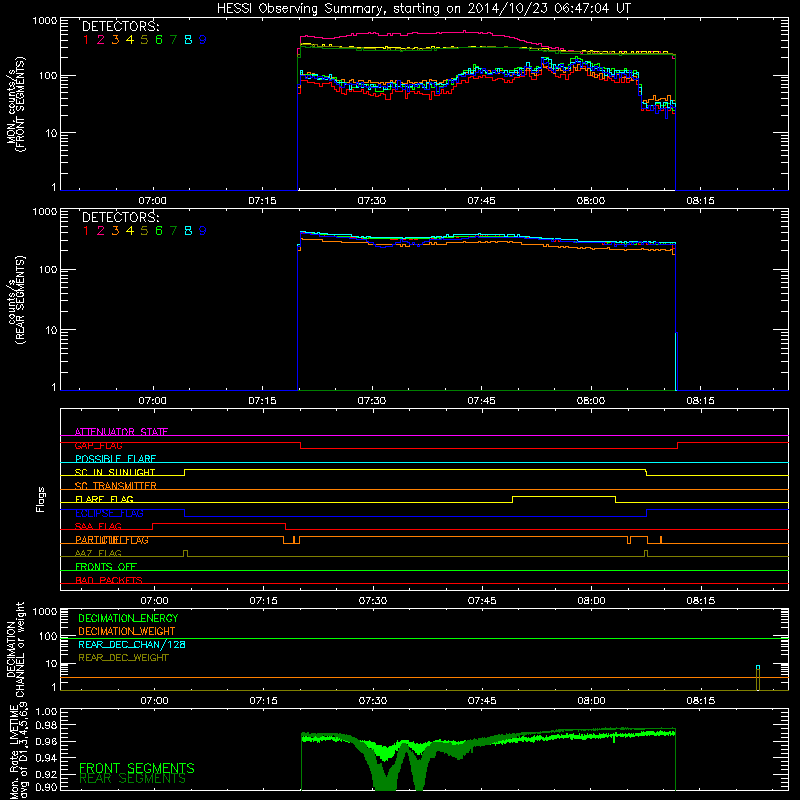Click the DECIMATION CHANNEL or weight axis title
This screenshot has width=800, height=800.
pos(15,648)
